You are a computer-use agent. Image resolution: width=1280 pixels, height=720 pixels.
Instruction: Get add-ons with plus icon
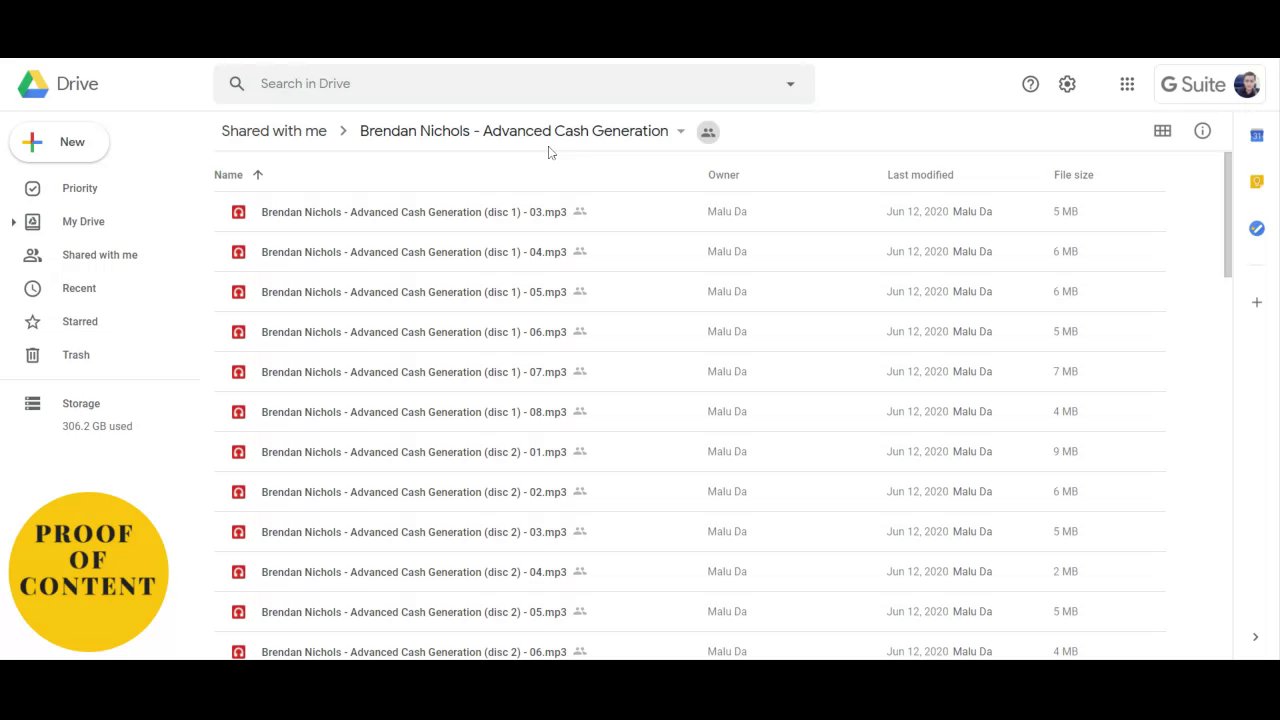tap(1257, 302)
